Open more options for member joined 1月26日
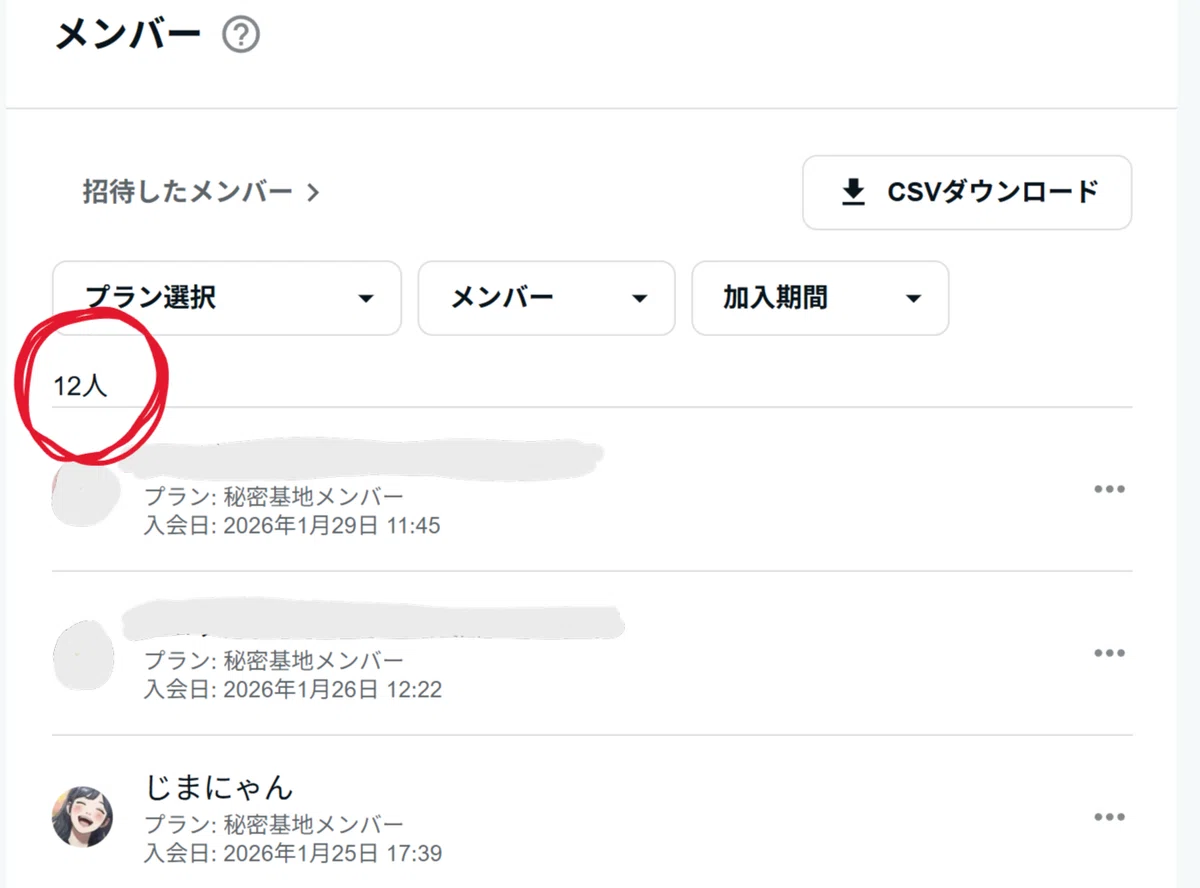1200x888 pixels. (x=1109, y=653)
